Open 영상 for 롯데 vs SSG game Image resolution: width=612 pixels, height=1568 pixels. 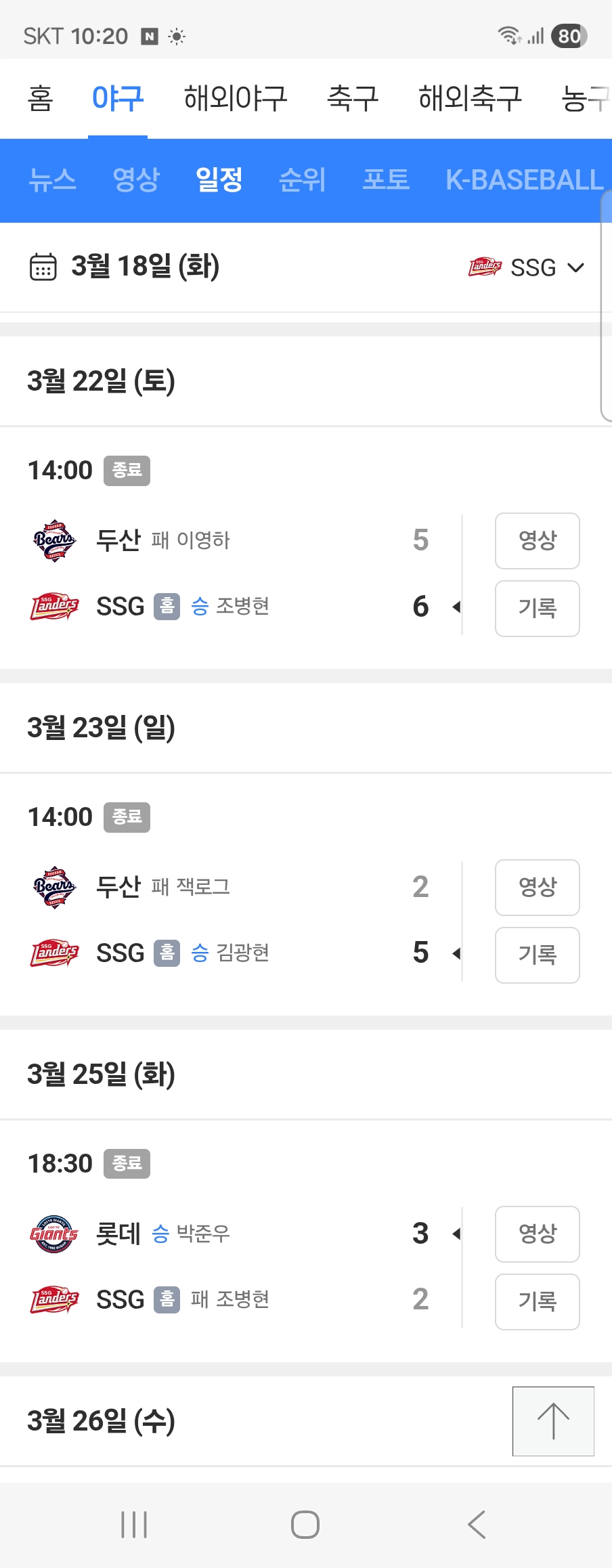coord(538,1234)
